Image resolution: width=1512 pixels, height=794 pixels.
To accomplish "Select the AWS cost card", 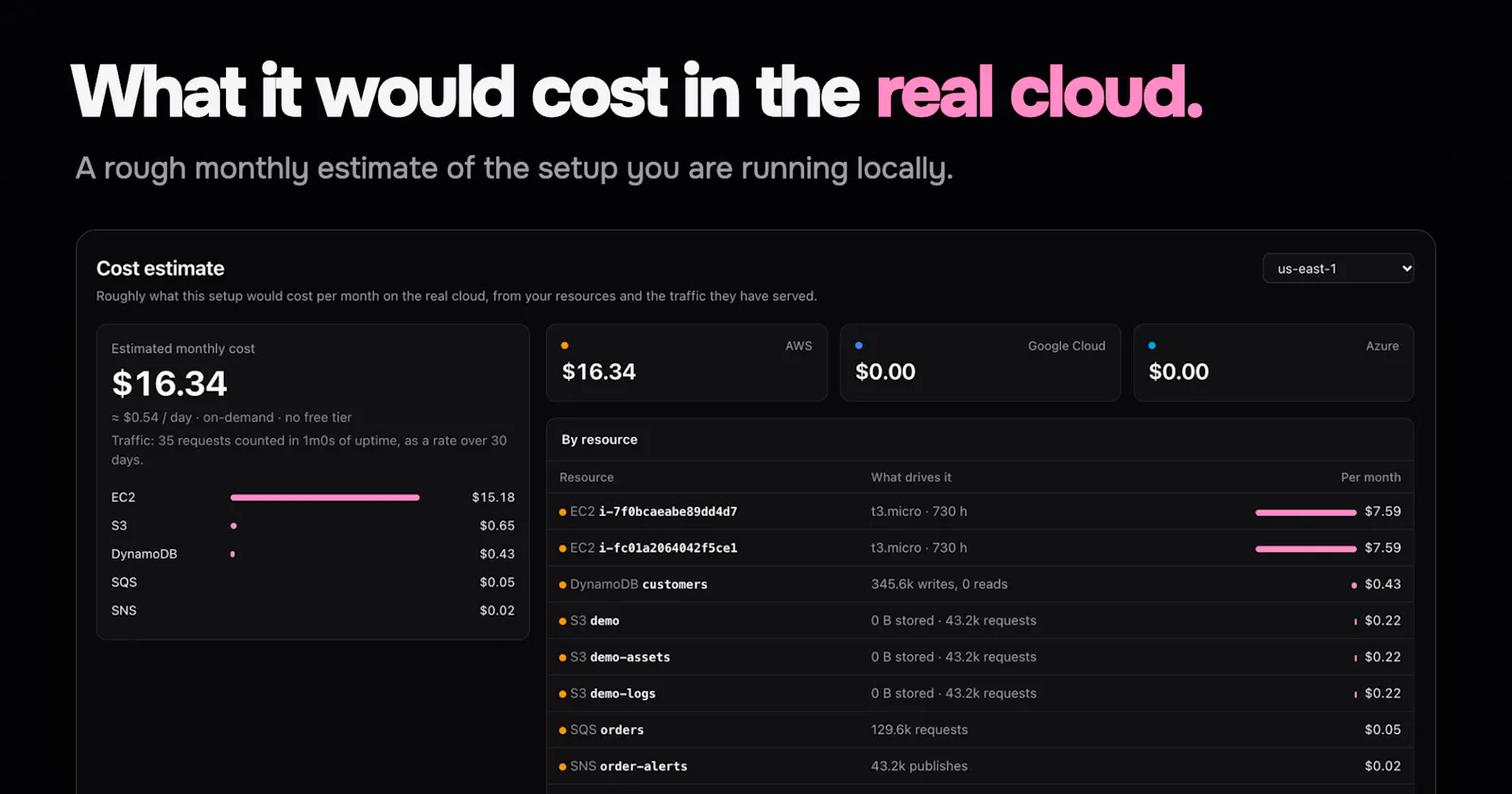I will (x=687, y=363).
